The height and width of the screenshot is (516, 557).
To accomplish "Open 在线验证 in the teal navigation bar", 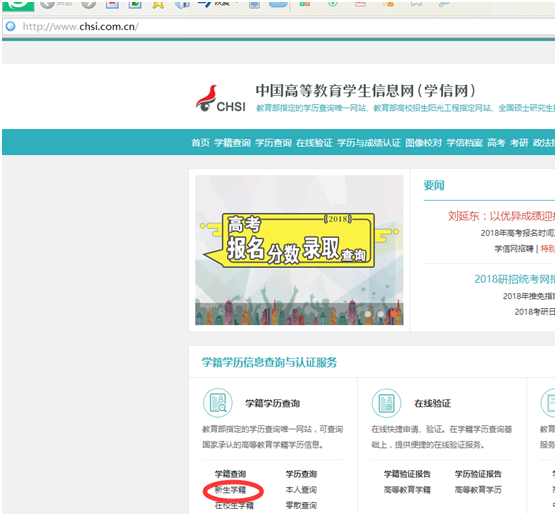I will [314, 143].
